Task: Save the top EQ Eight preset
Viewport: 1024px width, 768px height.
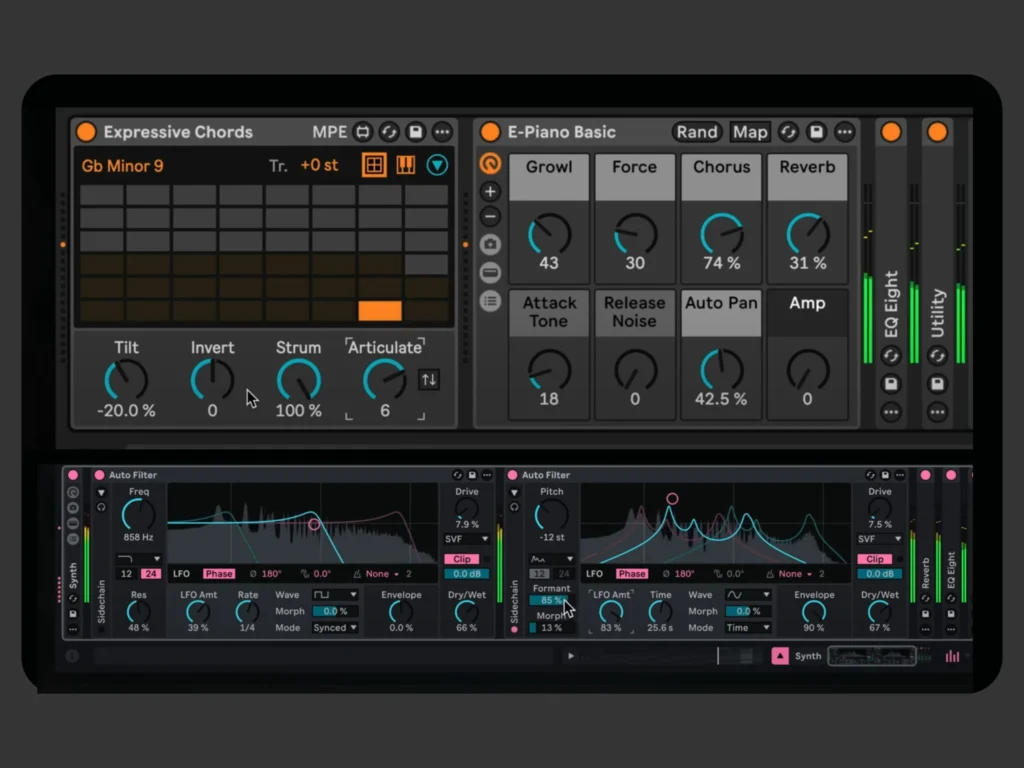Action: point(891,384)
